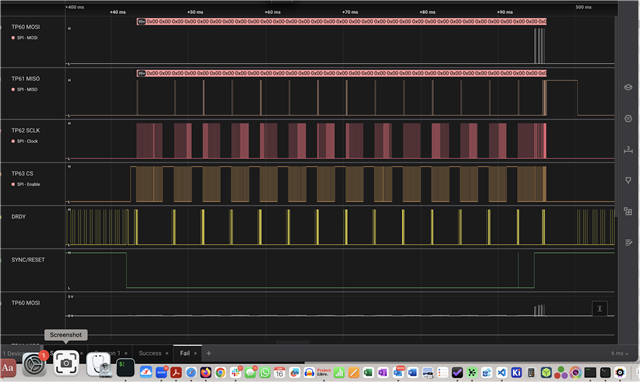Click the +90 ms time ruler mark
Screen dimensions: 640x382
pos(505,12)
